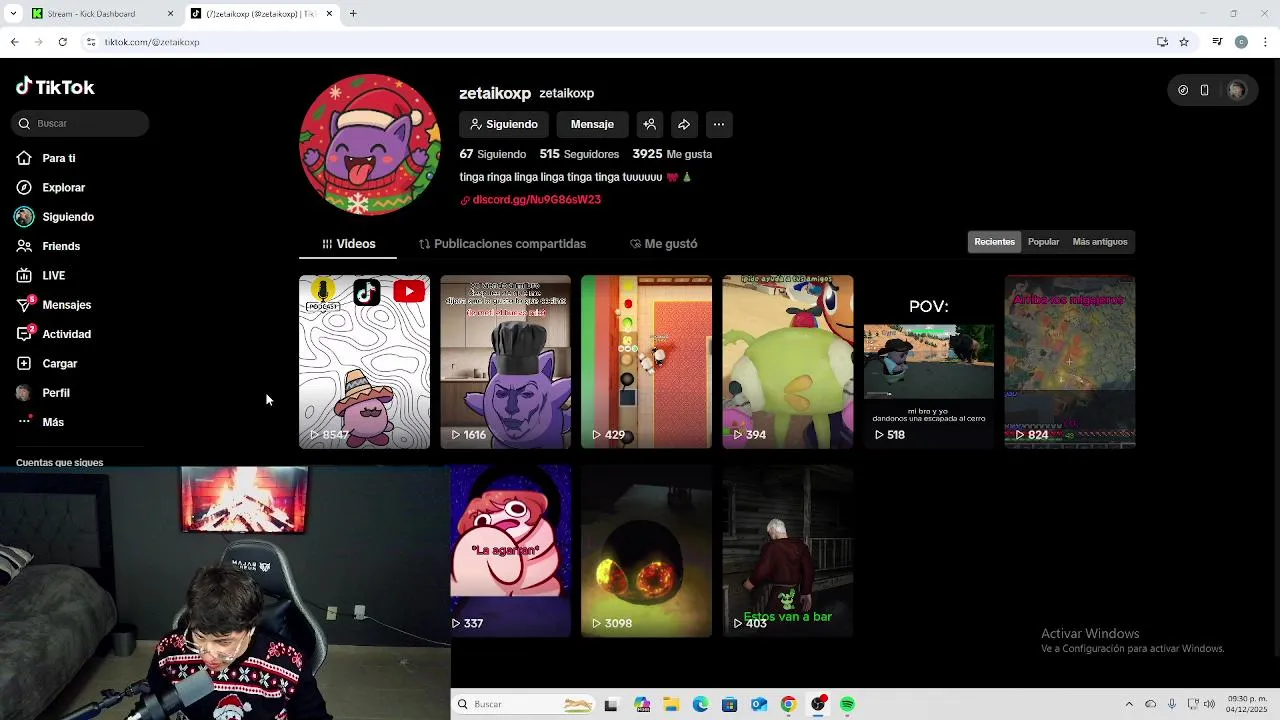Open account avatar menu top right
The image size is (1280, 720).
tap(1237, 90)
